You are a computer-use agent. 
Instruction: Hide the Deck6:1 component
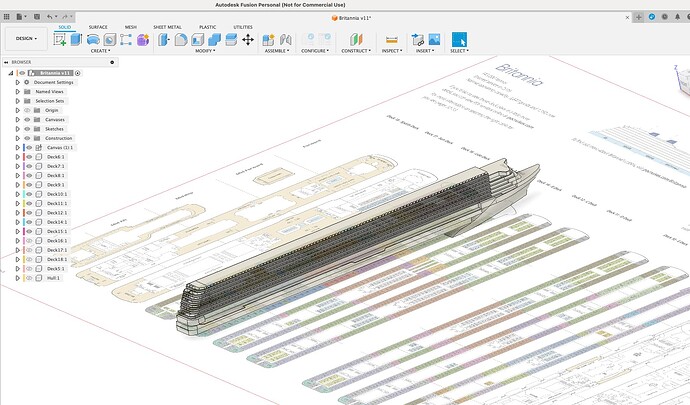[x=29, y=157]
